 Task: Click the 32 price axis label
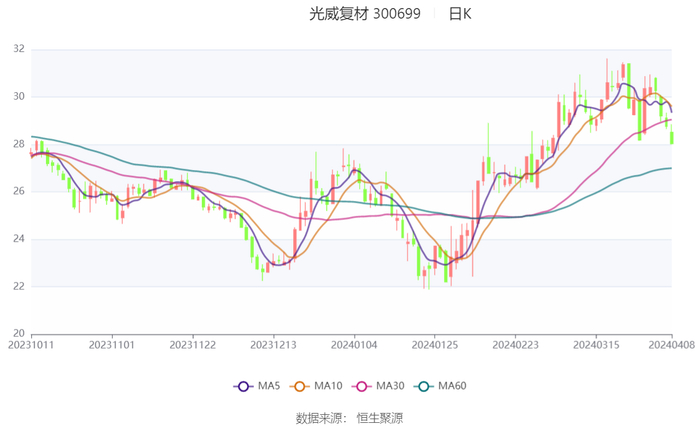pyautogui.click(x=19, y=49)
